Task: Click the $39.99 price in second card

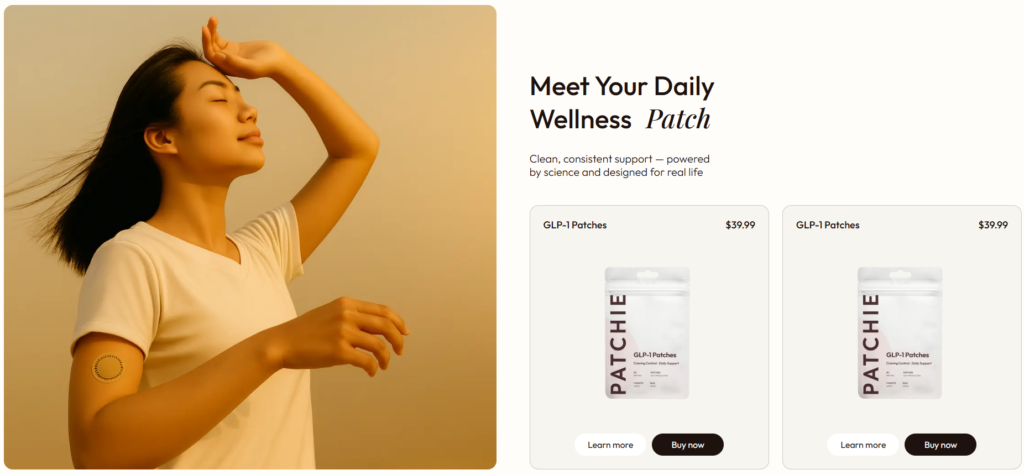Action: (993, 225)
